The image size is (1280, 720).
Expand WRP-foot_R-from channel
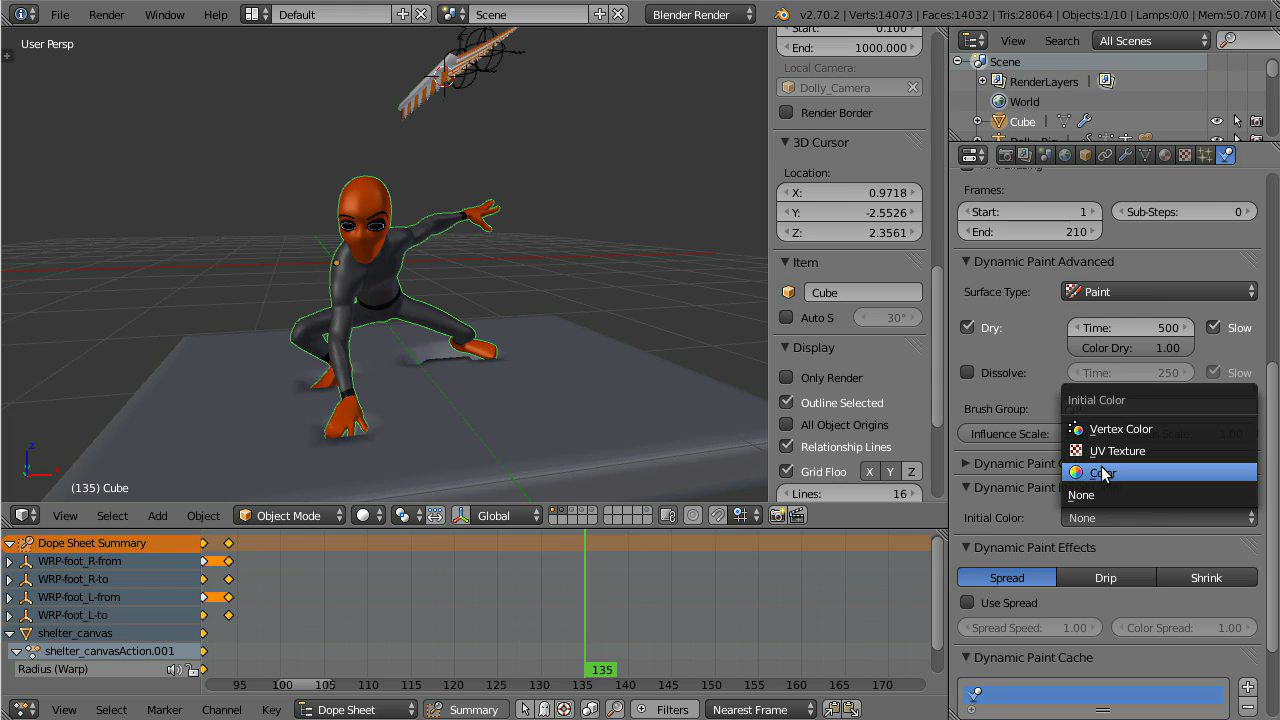click(10, 561)
